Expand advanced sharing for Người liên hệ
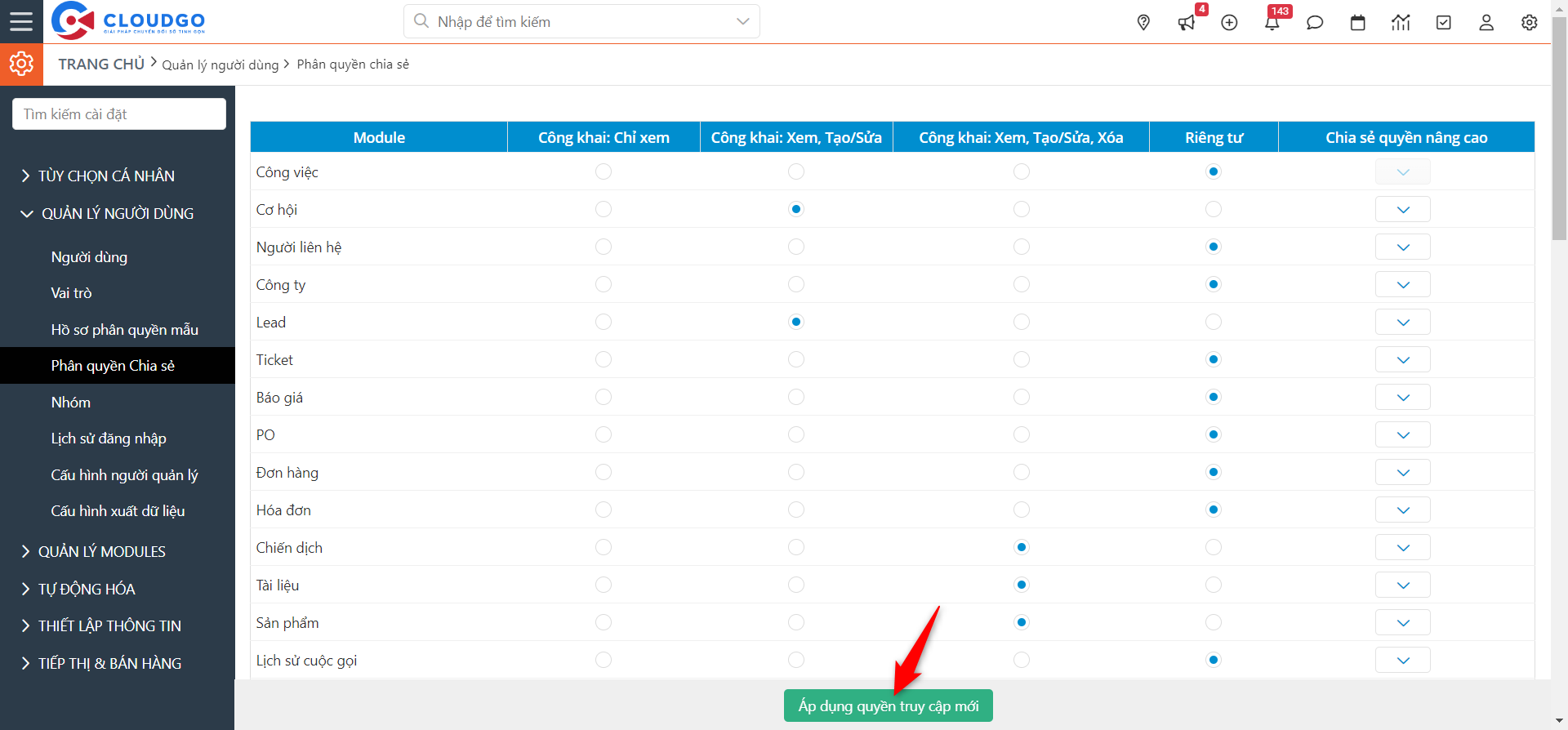 tap(1403, 247)
